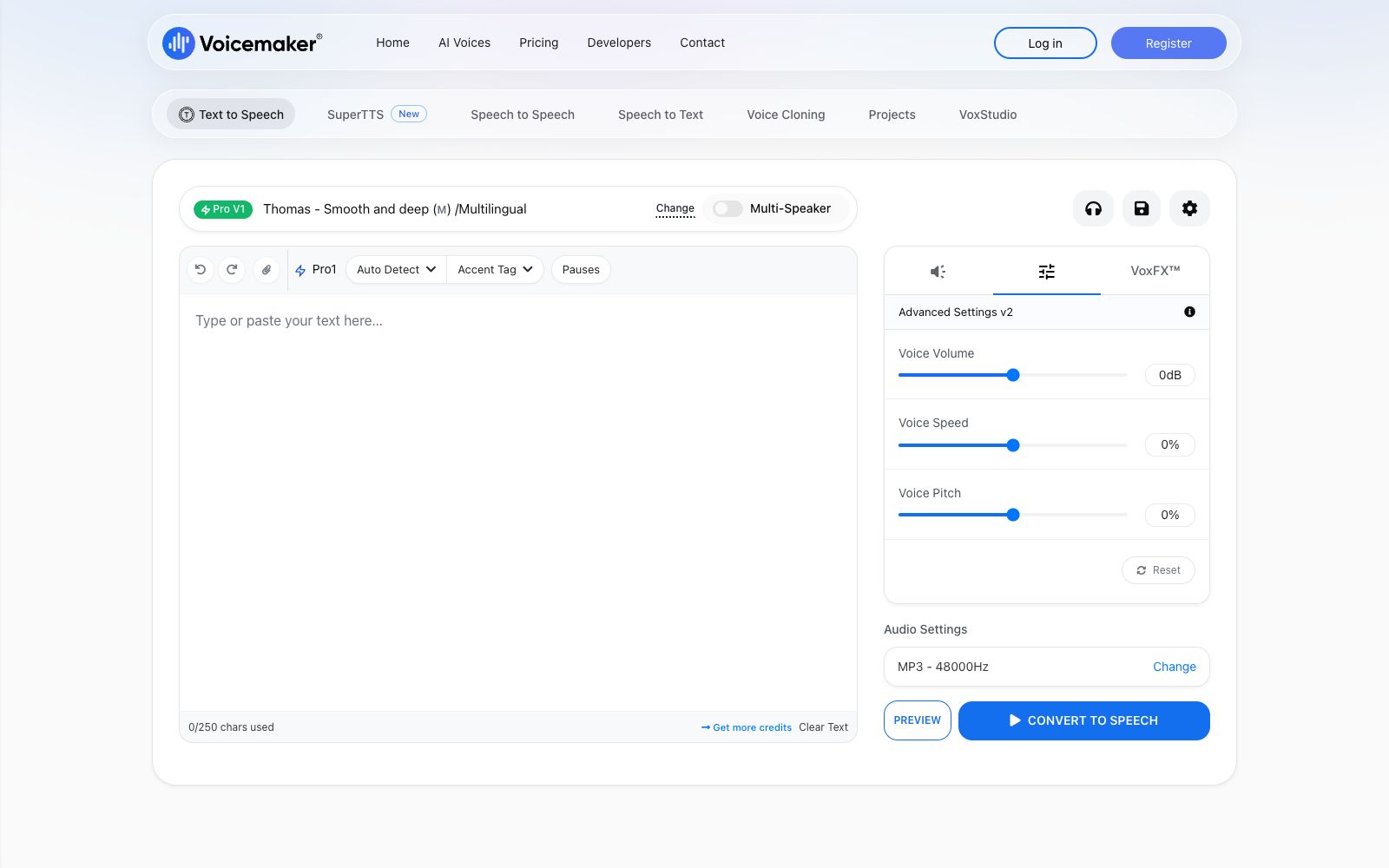Click into the text input area

tap(518, 503)
